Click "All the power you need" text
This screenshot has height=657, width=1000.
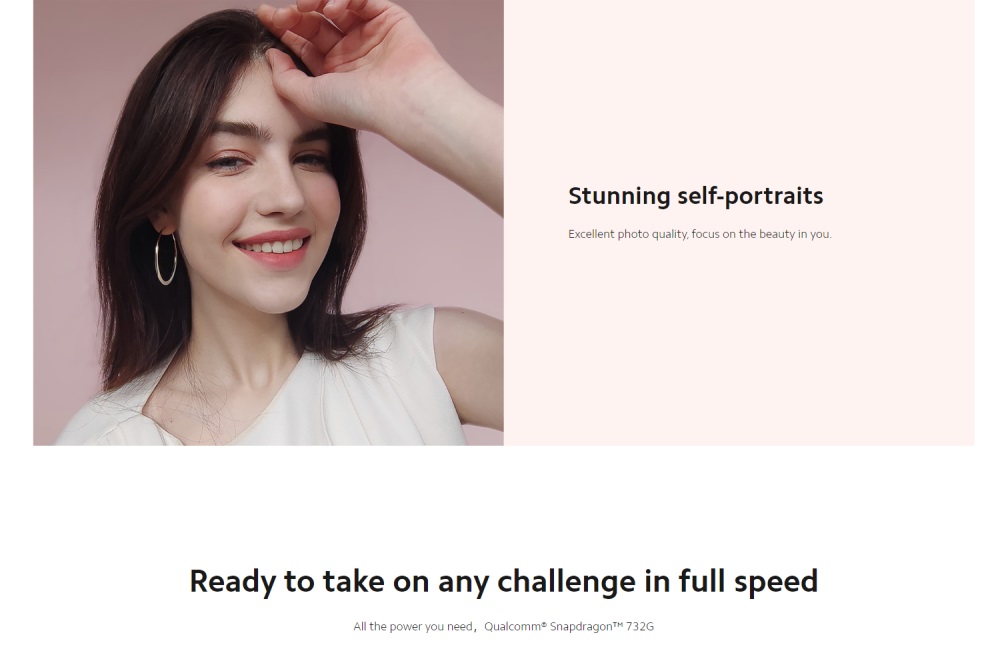point(413,626)
